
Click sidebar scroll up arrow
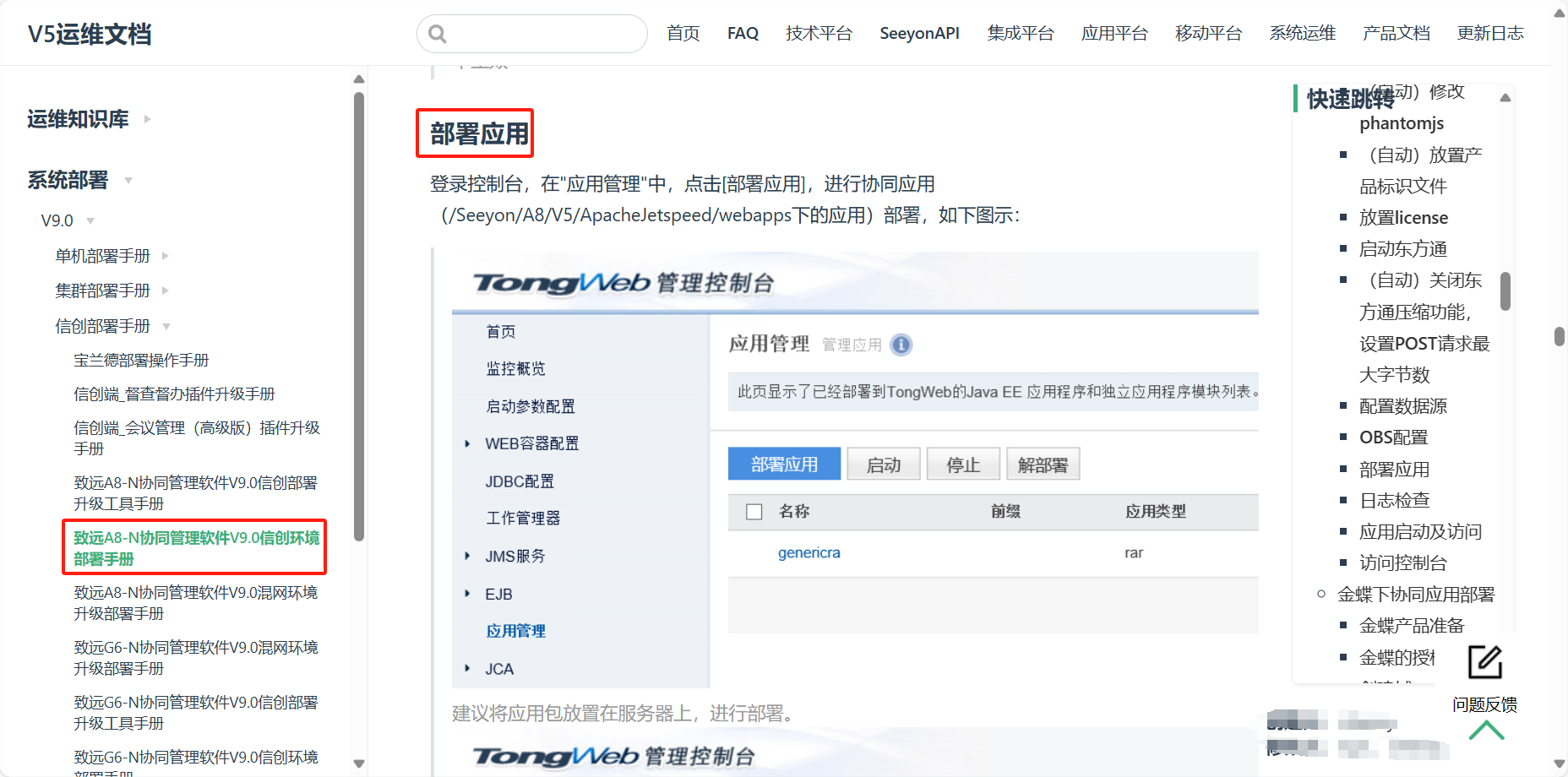(359, 79)
